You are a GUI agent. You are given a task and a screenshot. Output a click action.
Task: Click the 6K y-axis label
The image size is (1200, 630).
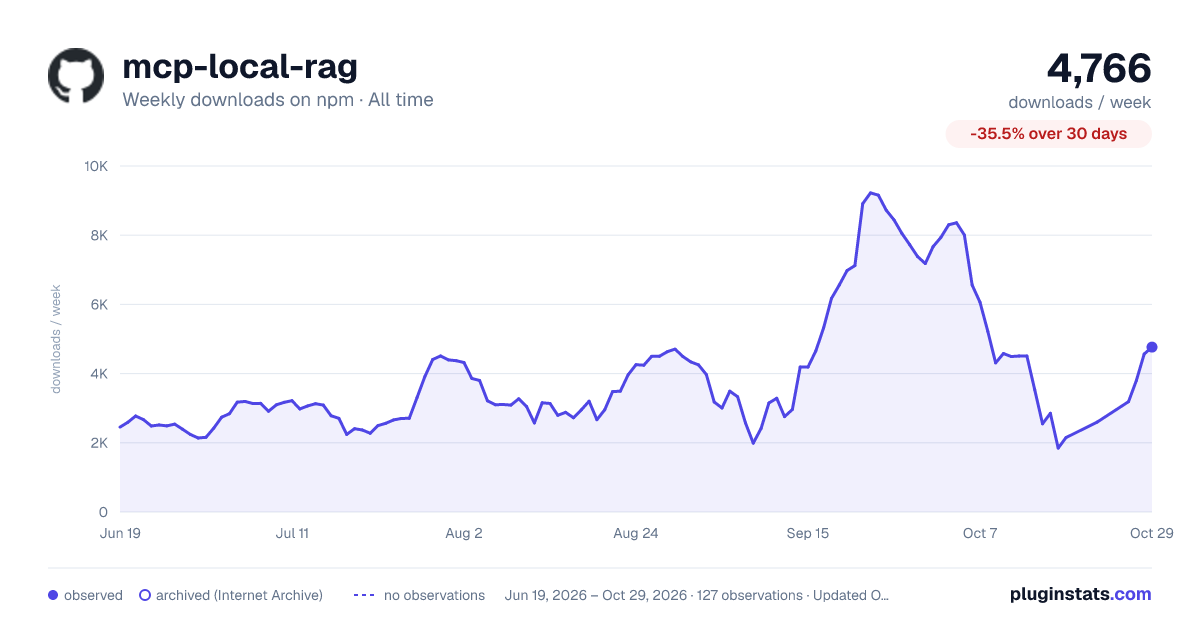[100, 304]
